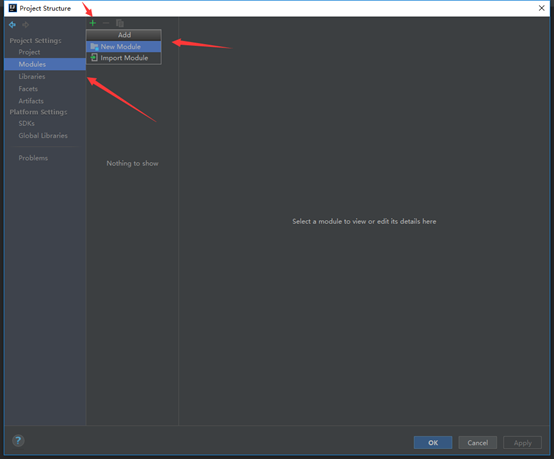554x459 pixels.
Task: Open the Libraries section
Action: [32, 77]
